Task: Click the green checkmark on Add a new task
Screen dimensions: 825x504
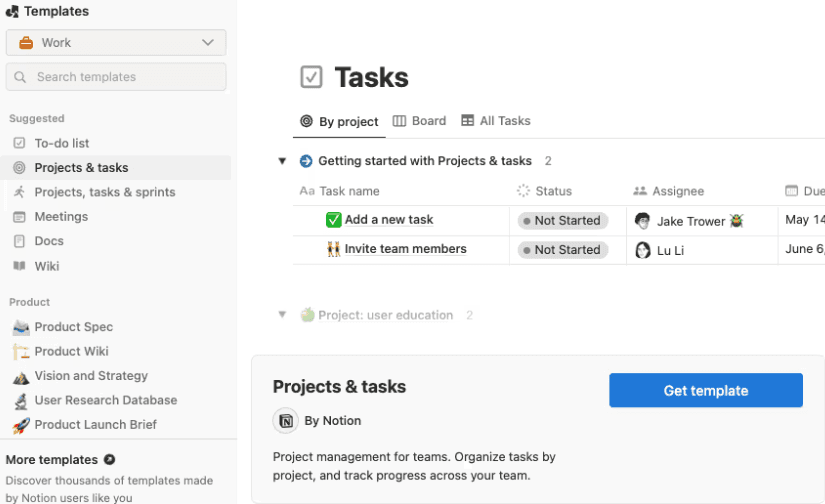Action: (334, 220)
